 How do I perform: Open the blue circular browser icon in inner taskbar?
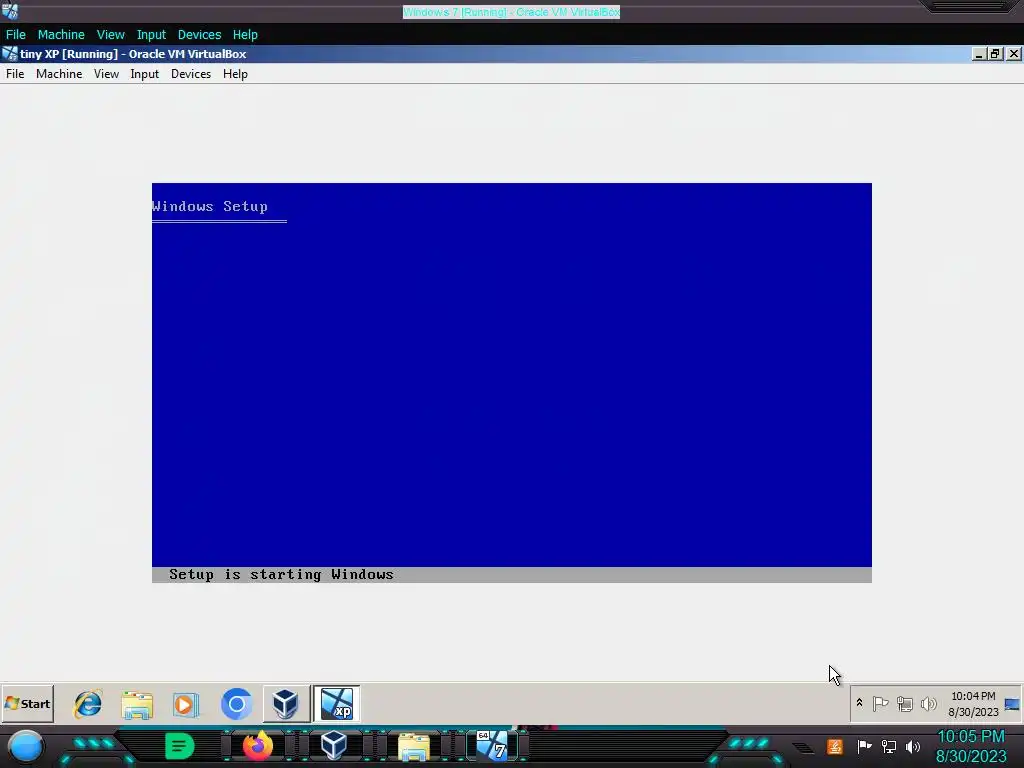(x=236, y=704)
